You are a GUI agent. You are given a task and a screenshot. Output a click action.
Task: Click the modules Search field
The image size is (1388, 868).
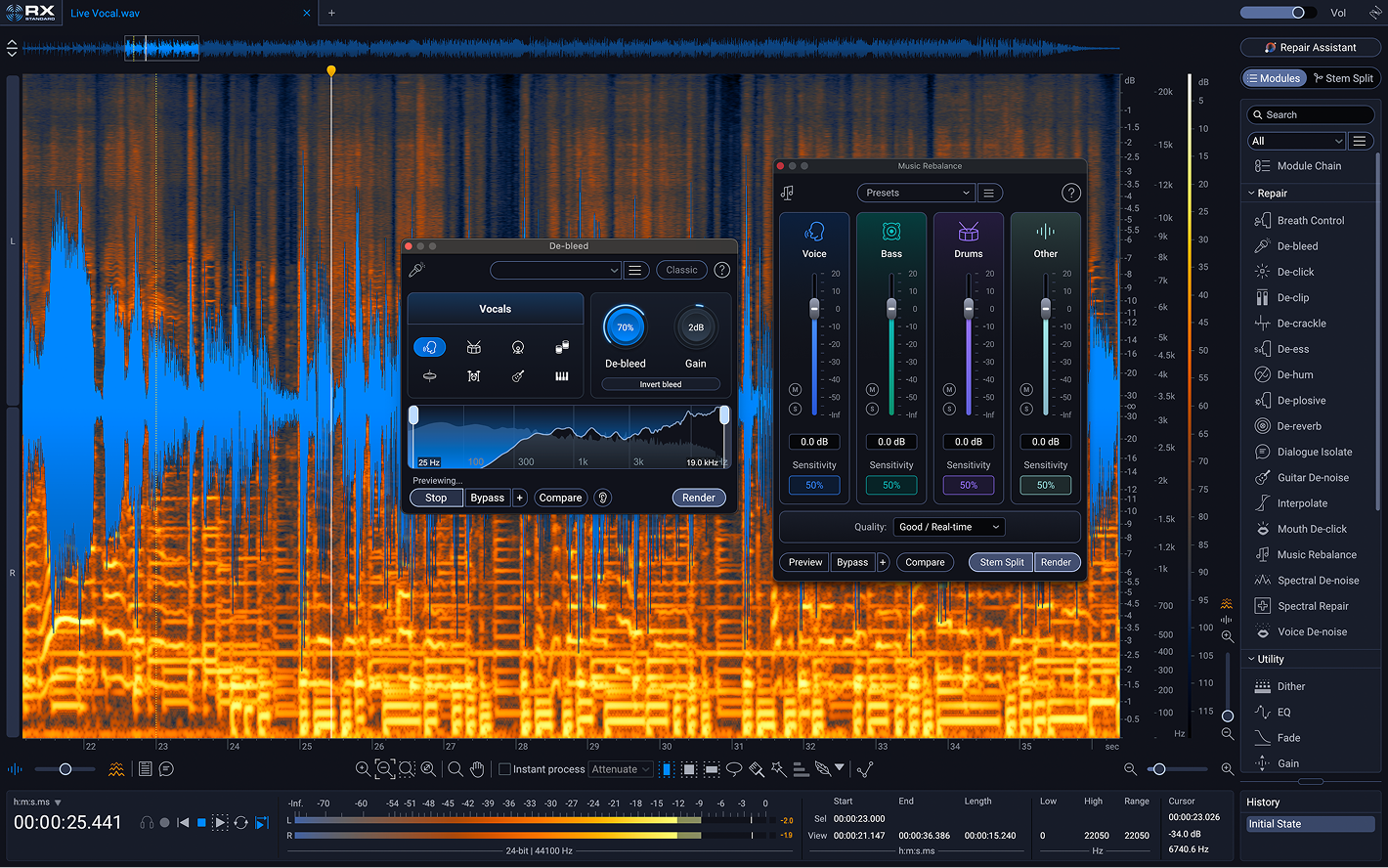click(x=1310, y=114)
